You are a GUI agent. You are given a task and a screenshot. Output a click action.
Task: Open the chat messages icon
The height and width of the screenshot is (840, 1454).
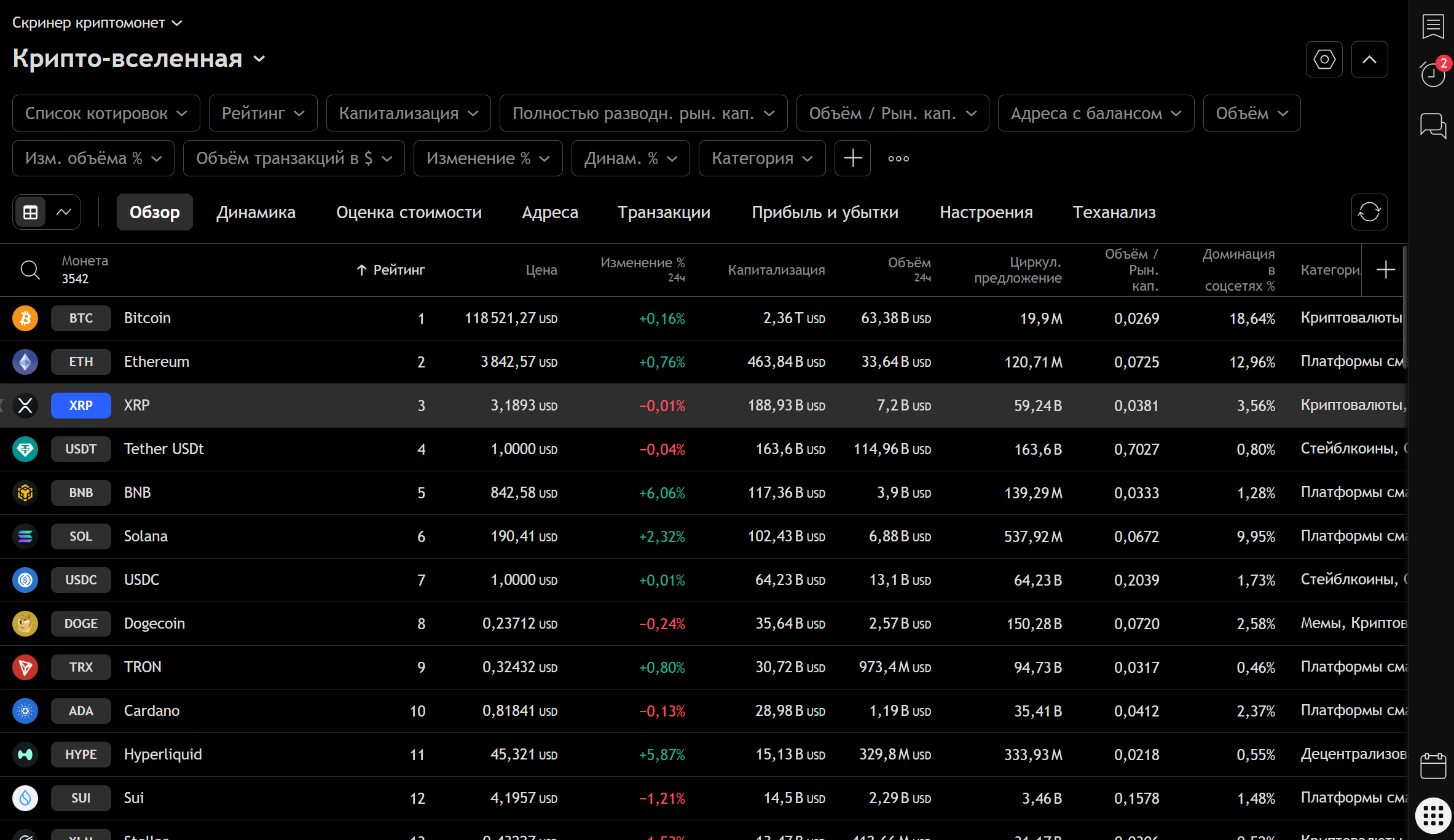(x=1433, y=125)
